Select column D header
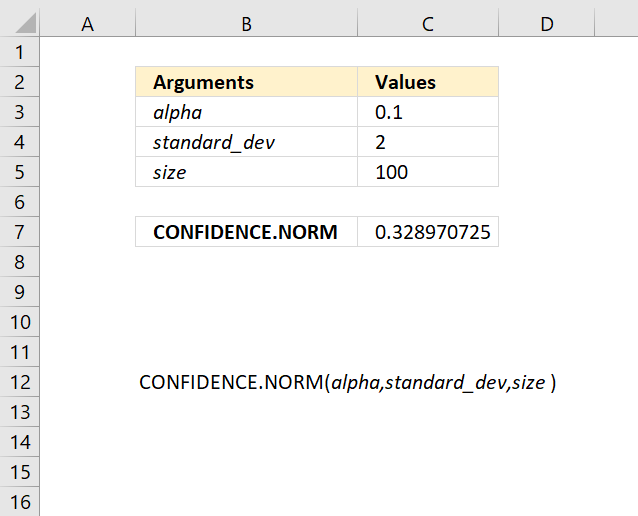Screen dimensions: 638x516 [x=546, y=24]
